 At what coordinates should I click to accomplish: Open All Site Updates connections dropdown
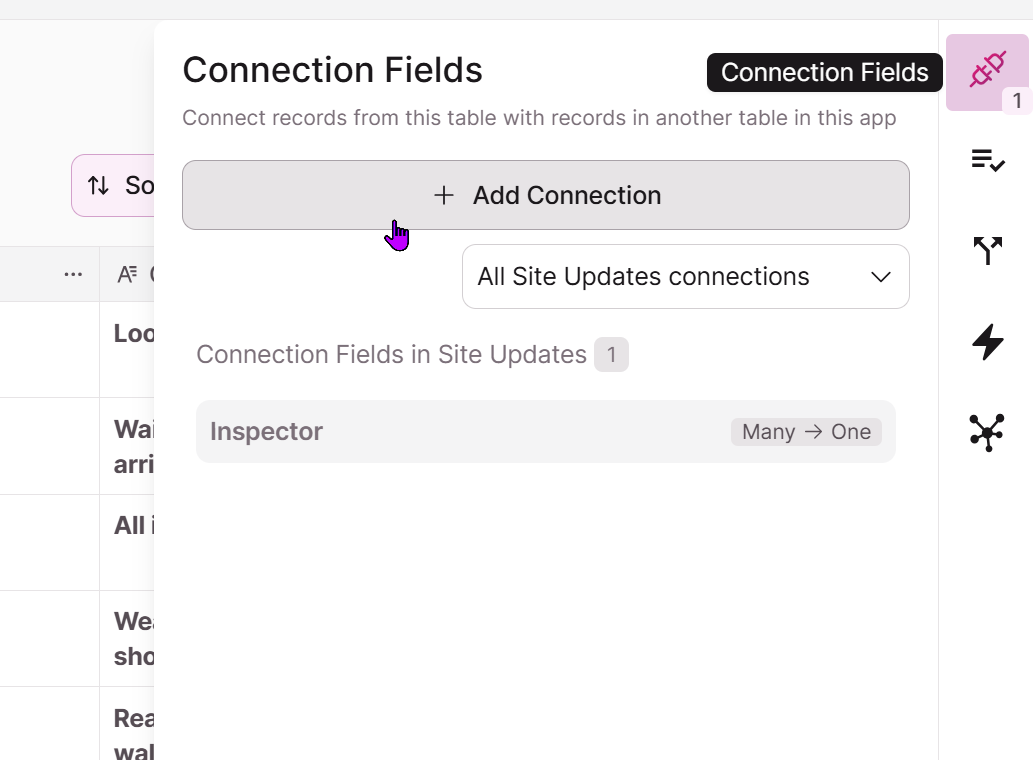[x=685, y=277]
